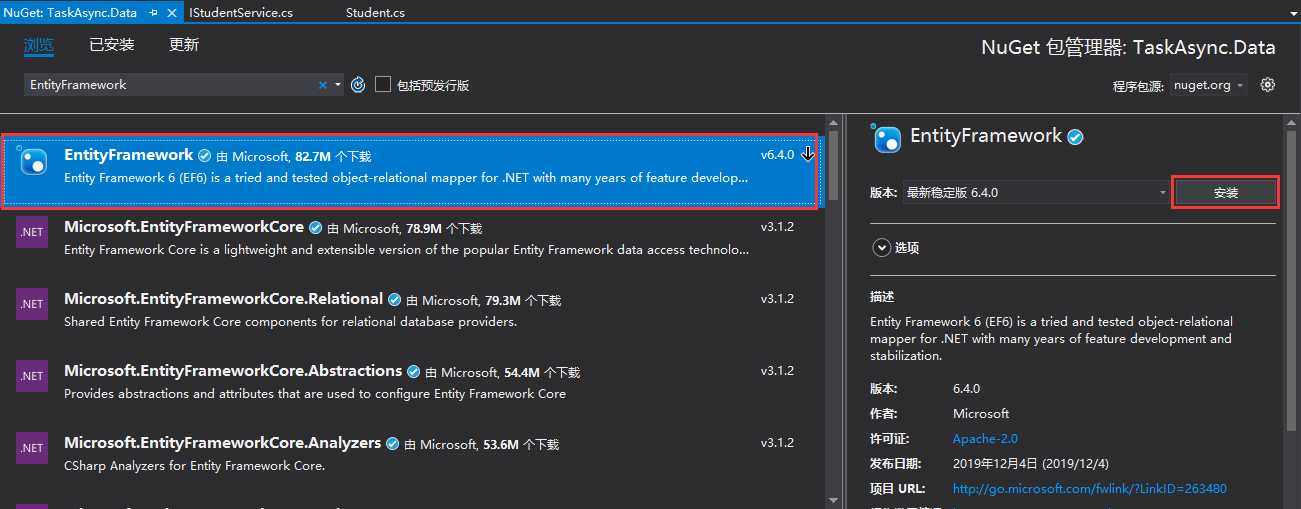1301x509 pixels.
Task: Open the project URL go.microsoft.com link
Action: pyautogui.click(x=1089, y=488)
